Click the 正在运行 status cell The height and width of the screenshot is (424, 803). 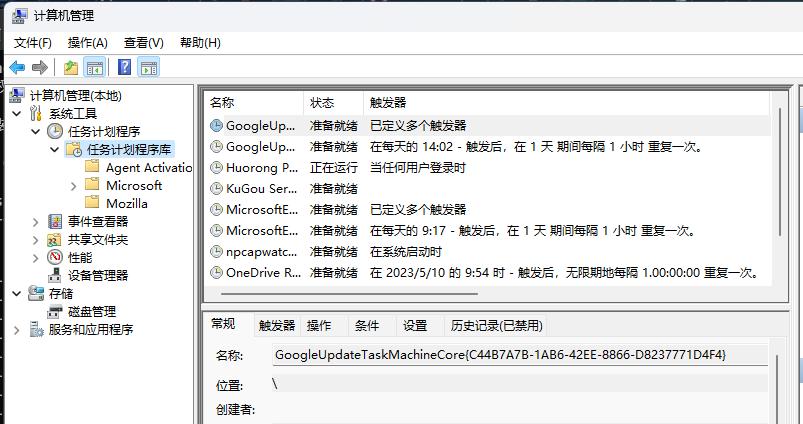pyautogui.click(x=333, y=167)
